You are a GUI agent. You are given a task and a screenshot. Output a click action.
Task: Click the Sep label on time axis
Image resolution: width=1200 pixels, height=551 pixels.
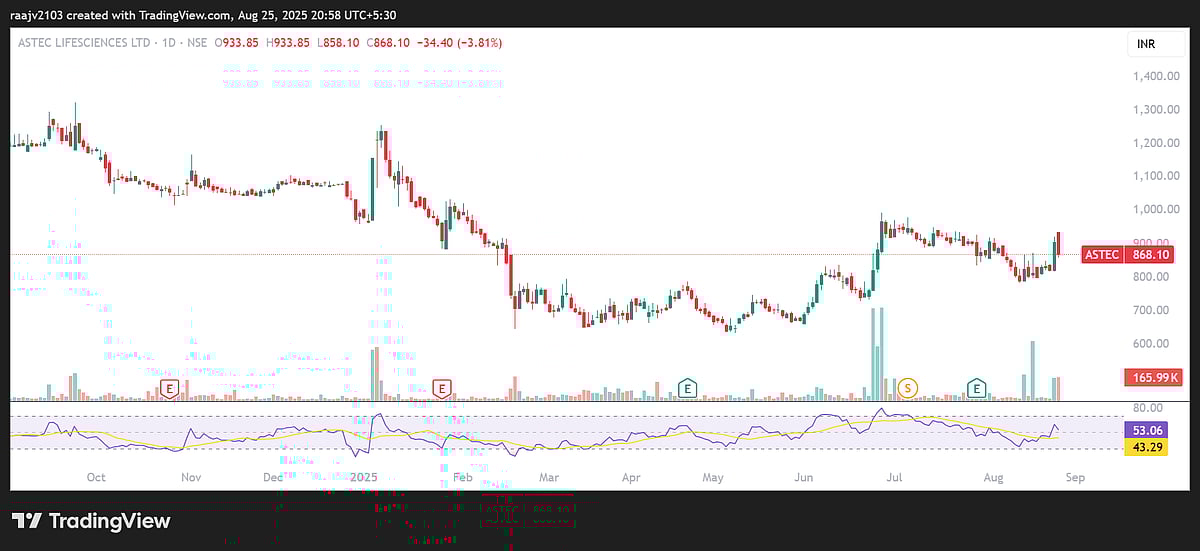click(1074, 477)
